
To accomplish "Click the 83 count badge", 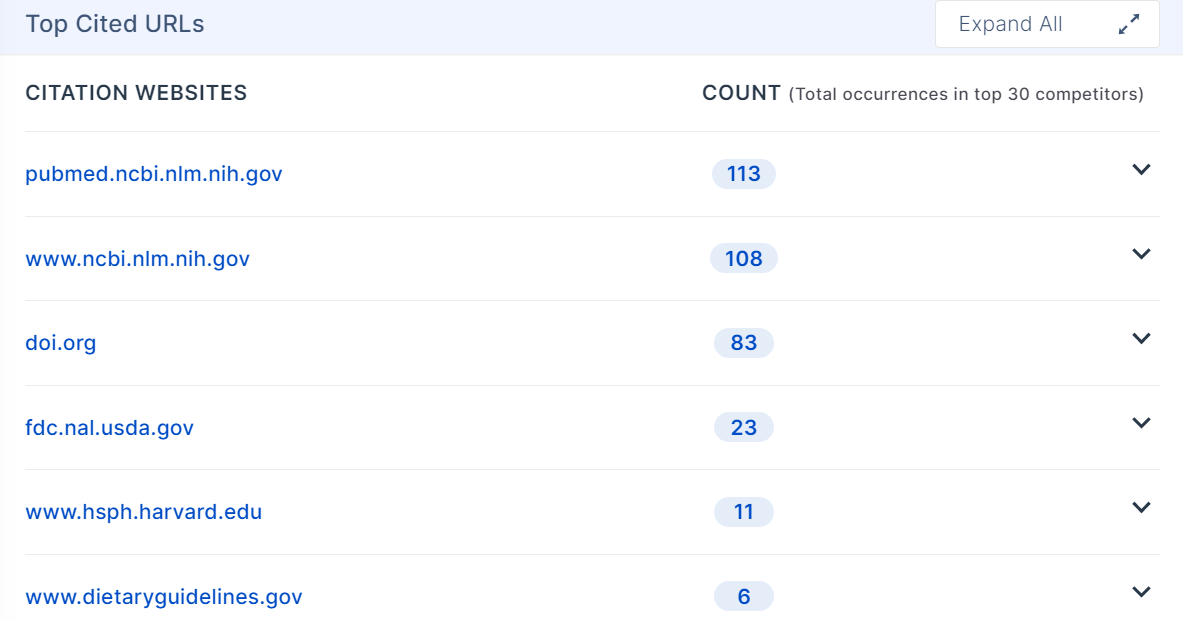I will [744, 343].
